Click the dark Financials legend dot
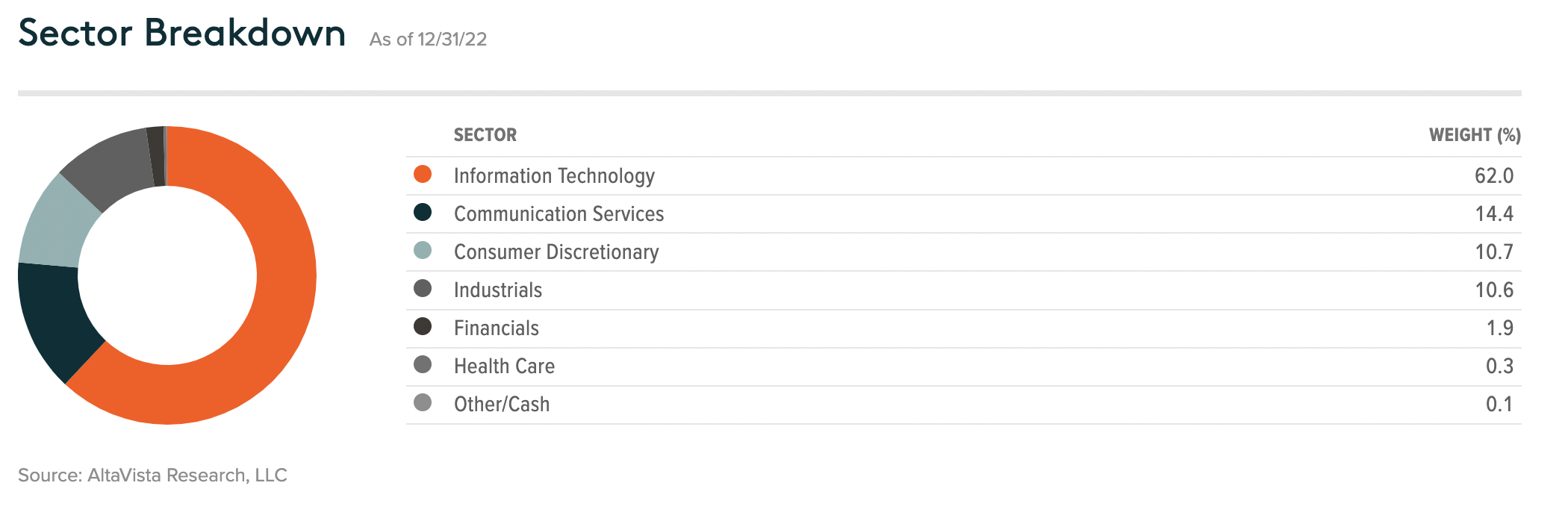The image size is (1568, 518). point(423,326)
